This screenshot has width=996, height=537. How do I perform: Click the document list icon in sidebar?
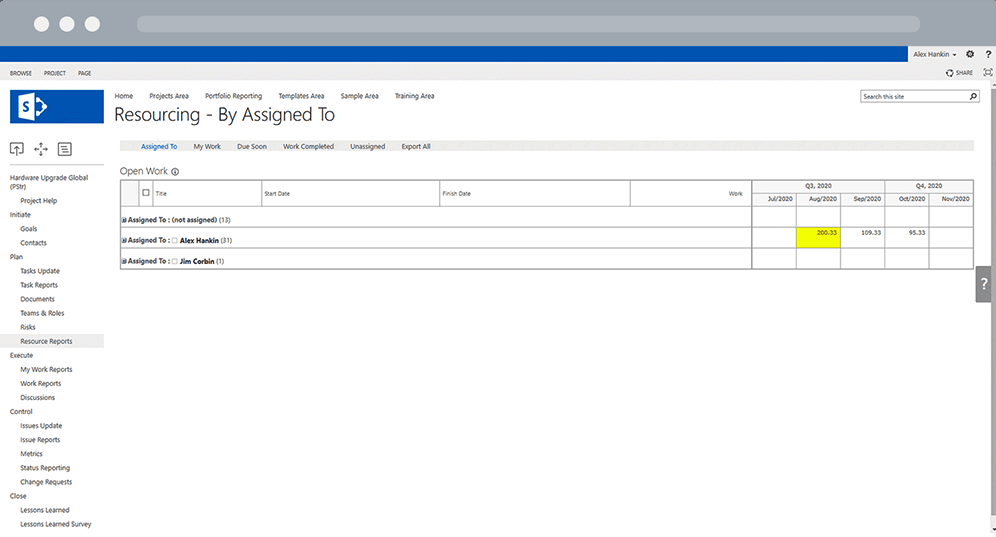pyautogui.click(x=65, y=149)
